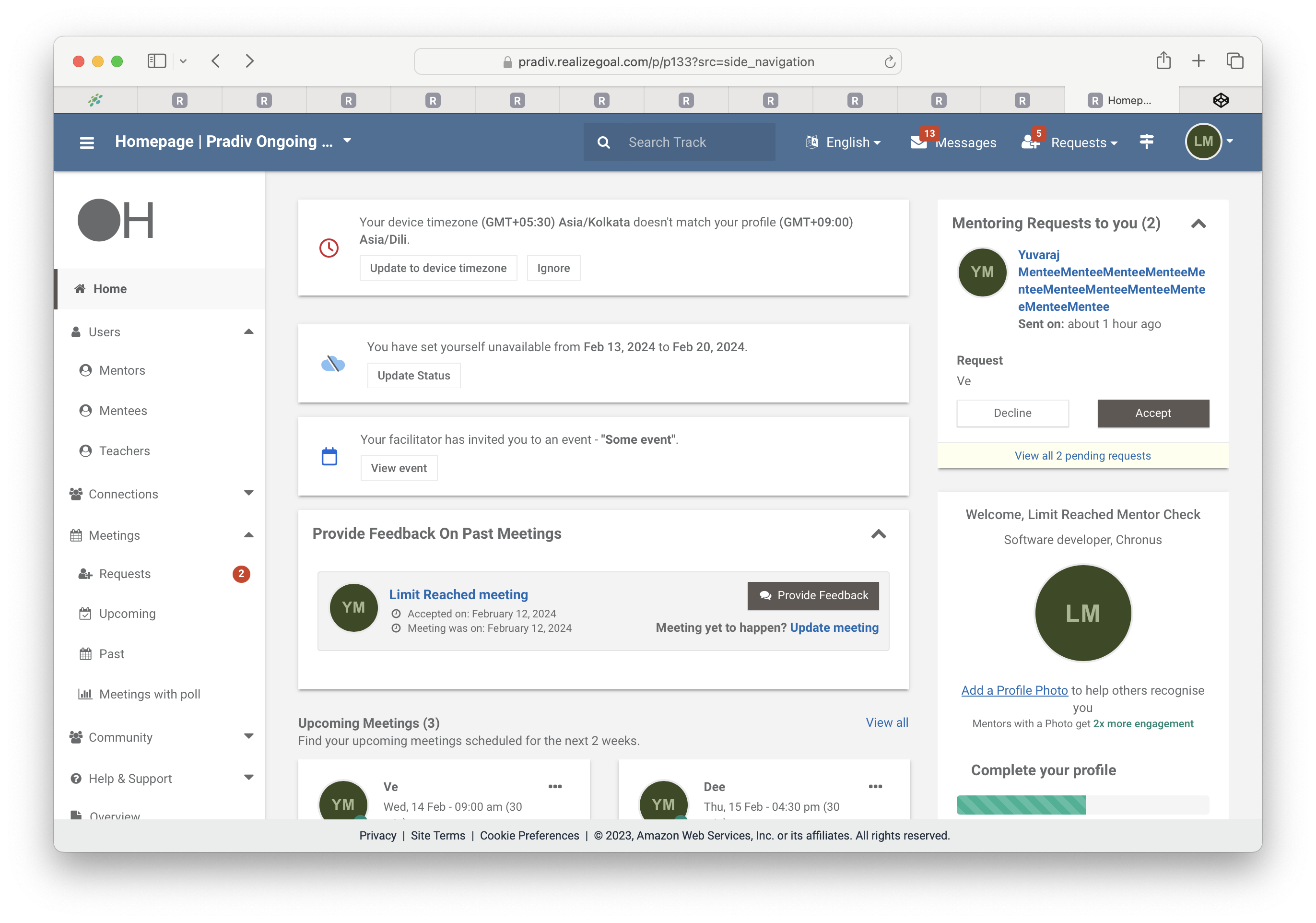Click the Safari reload page icon
Viewport: 1316px width, 923px height.
click(x=889, y=62)
